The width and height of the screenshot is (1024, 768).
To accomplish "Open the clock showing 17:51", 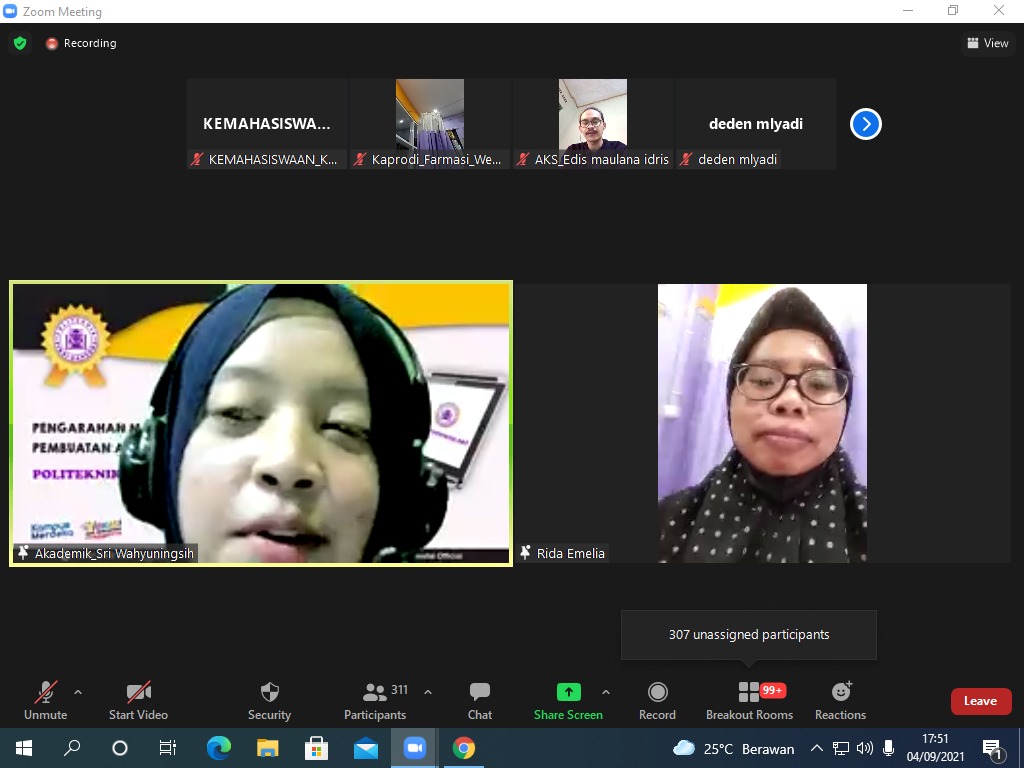I will pyautogui.click(x=935, y=748).
